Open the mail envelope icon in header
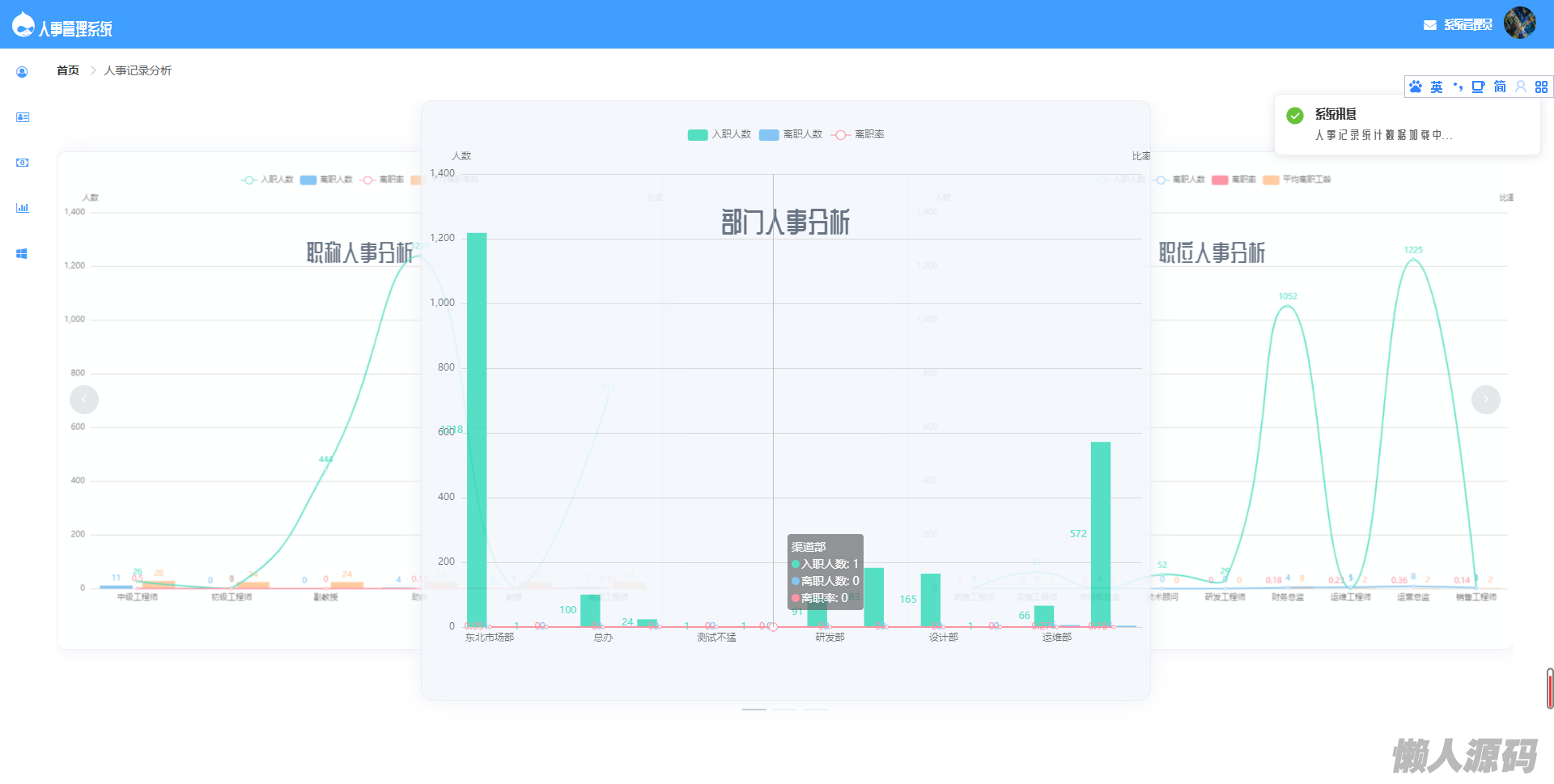The image size is (1554, 784). [1429, 25]
